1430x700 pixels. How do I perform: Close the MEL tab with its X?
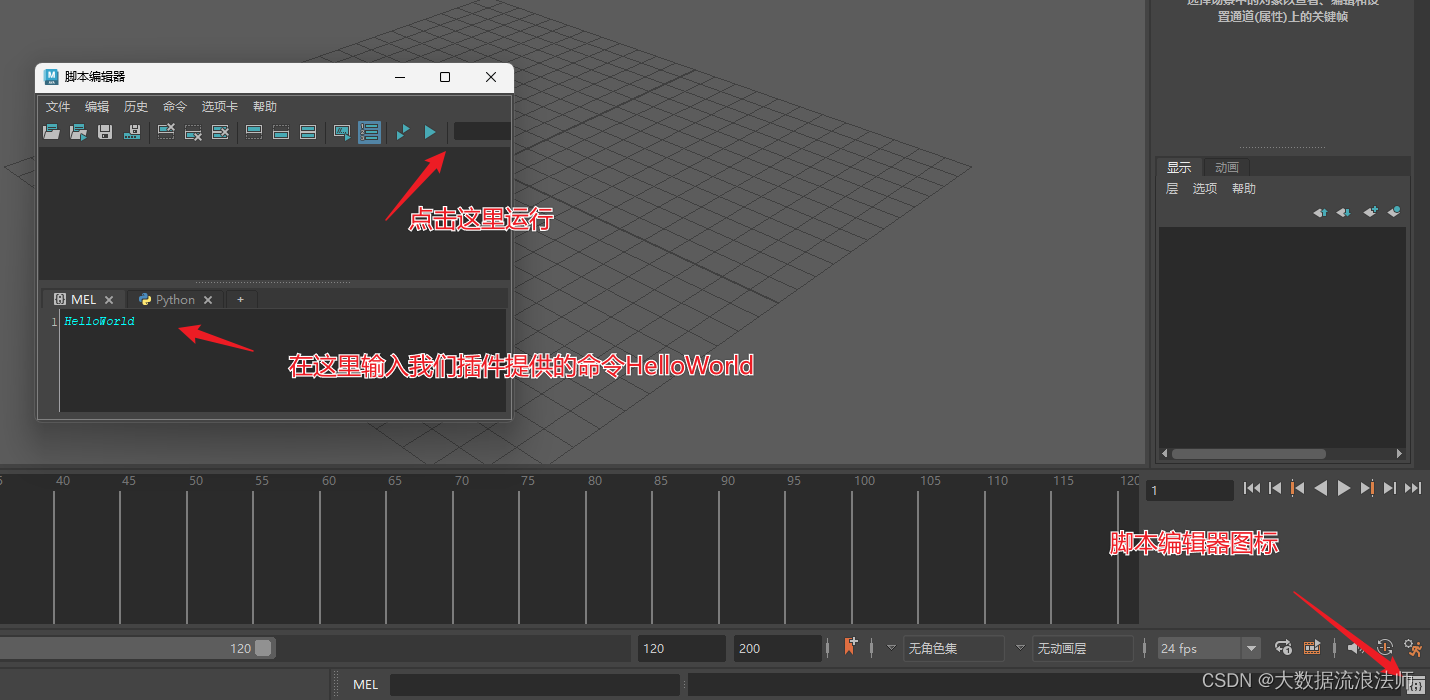(x=109, y=300)
